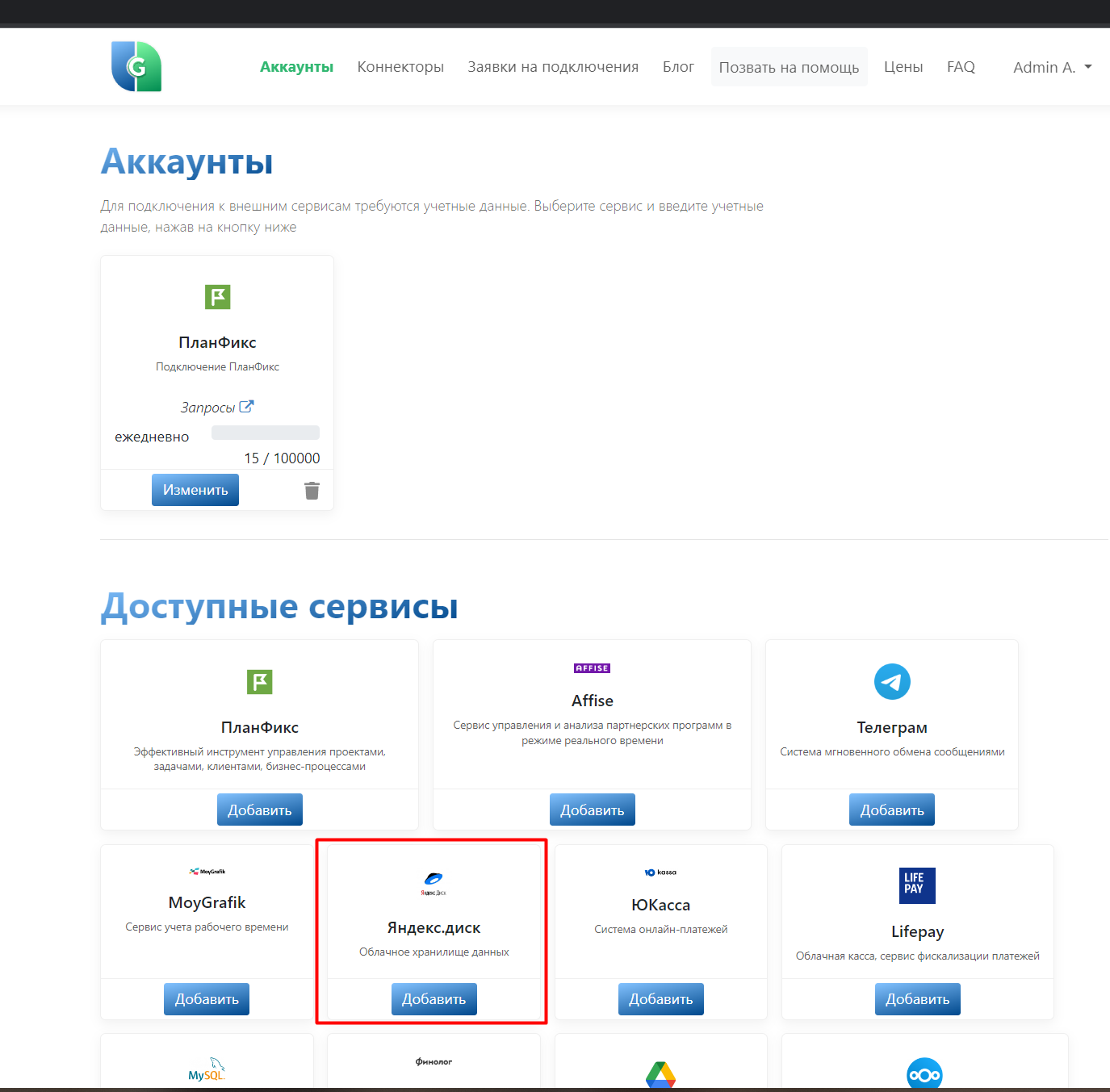Click the ЮKassa logo icon
Image resolution: width=1110 pixels, height=1092 pixels.
point(660,872)
